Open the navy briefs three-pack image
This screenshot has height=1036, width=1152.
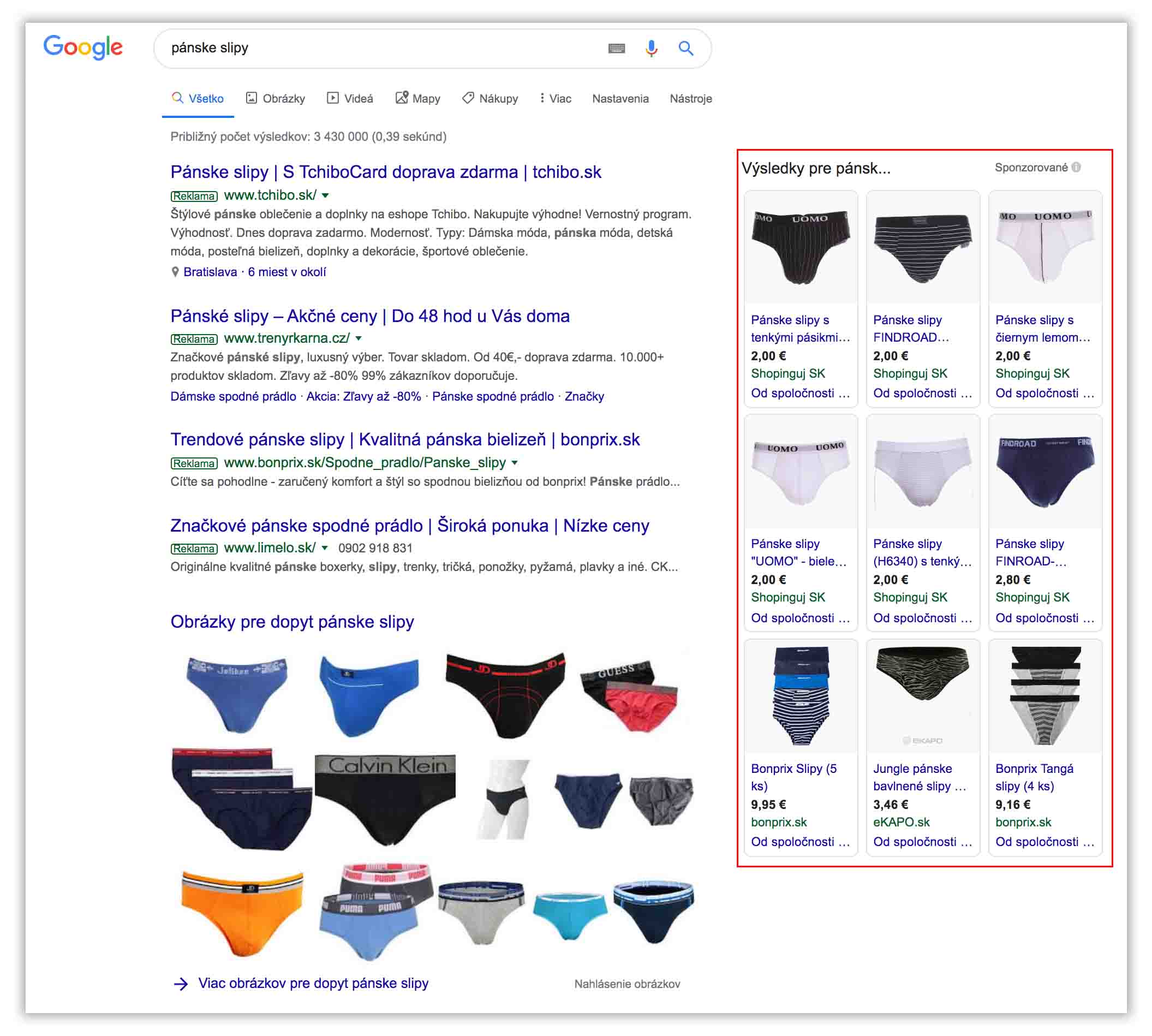pos(241,799)
